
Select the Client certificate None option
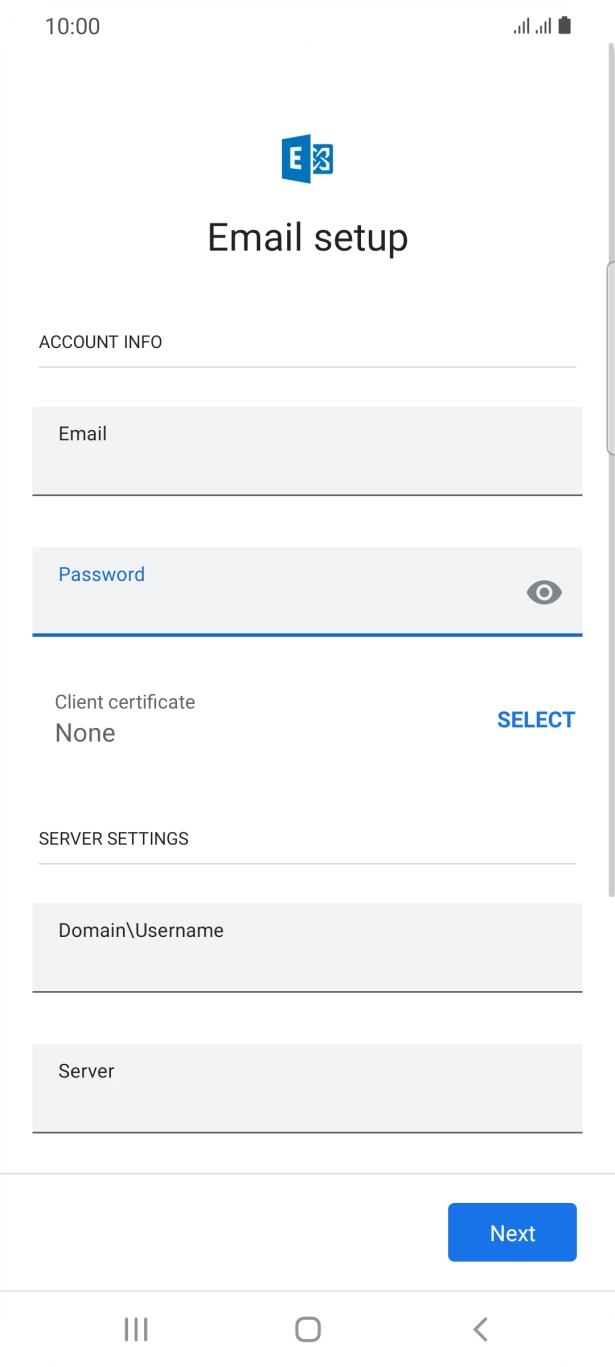[123, 718]
